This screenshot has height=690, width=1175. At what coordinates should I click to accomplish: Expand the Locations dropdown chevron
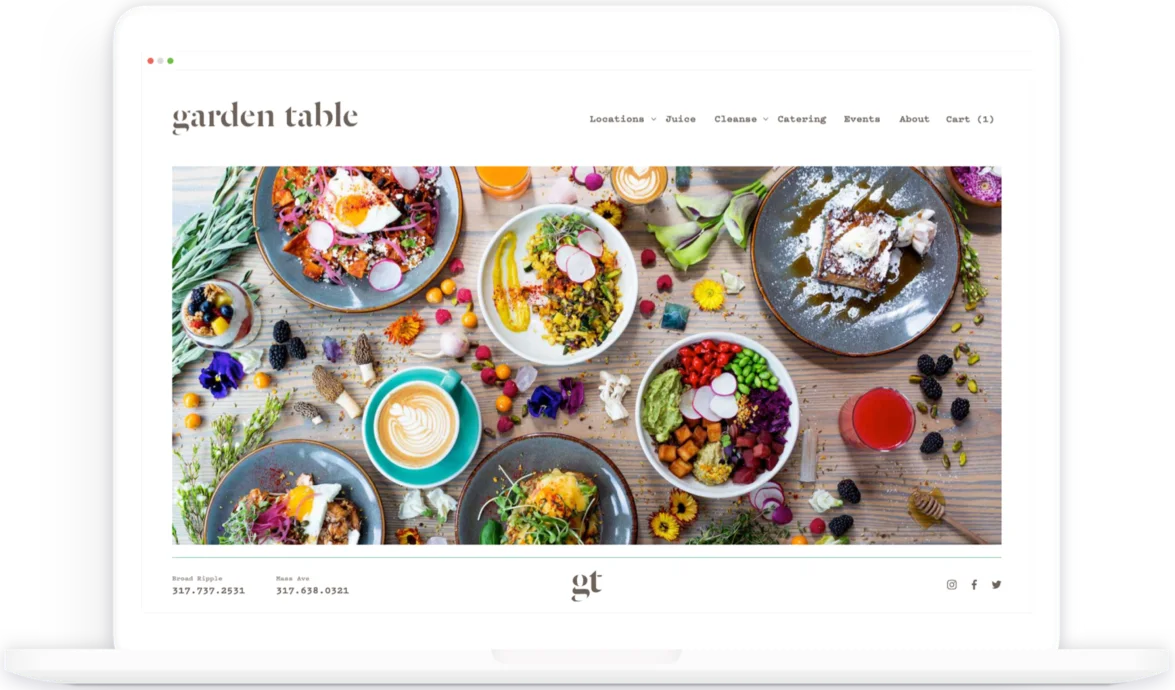tap(653, 119)
